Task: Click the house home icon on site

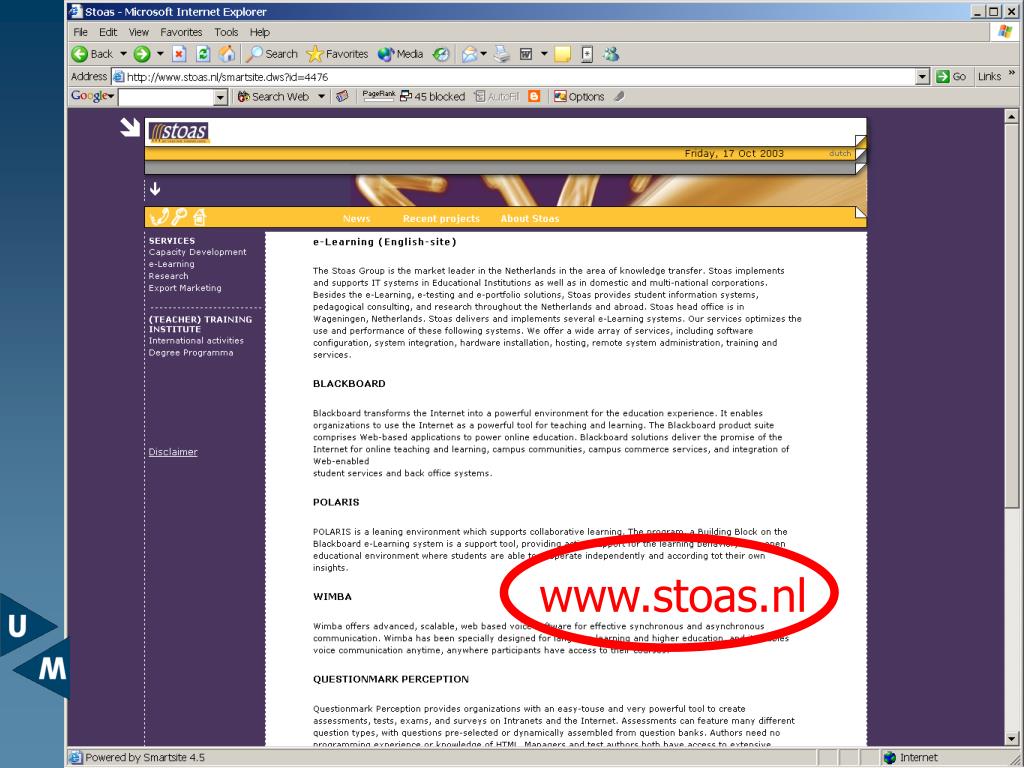Action: pyautogui.click(x=199, y=217)
